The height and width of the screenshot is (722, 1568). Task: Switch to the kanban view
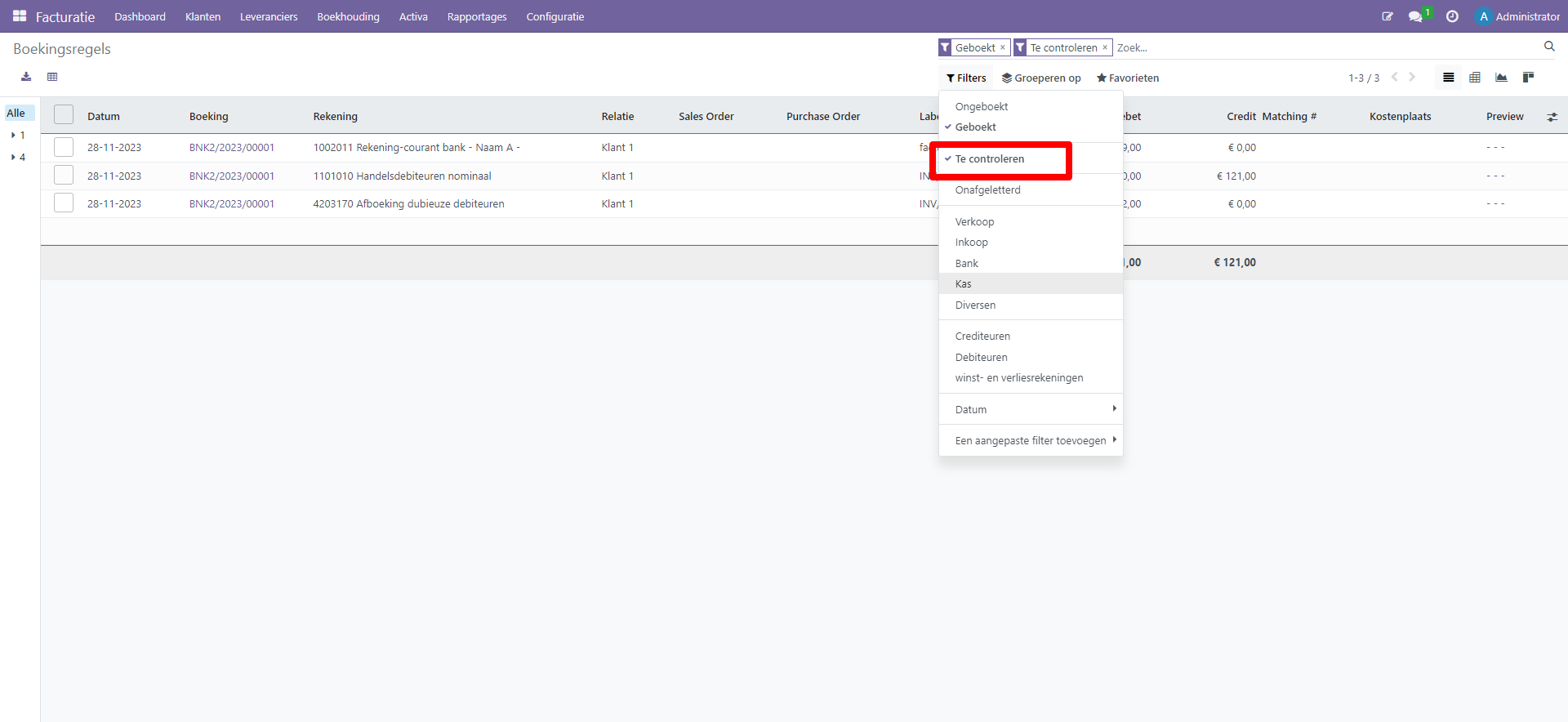click(1528, 78)
